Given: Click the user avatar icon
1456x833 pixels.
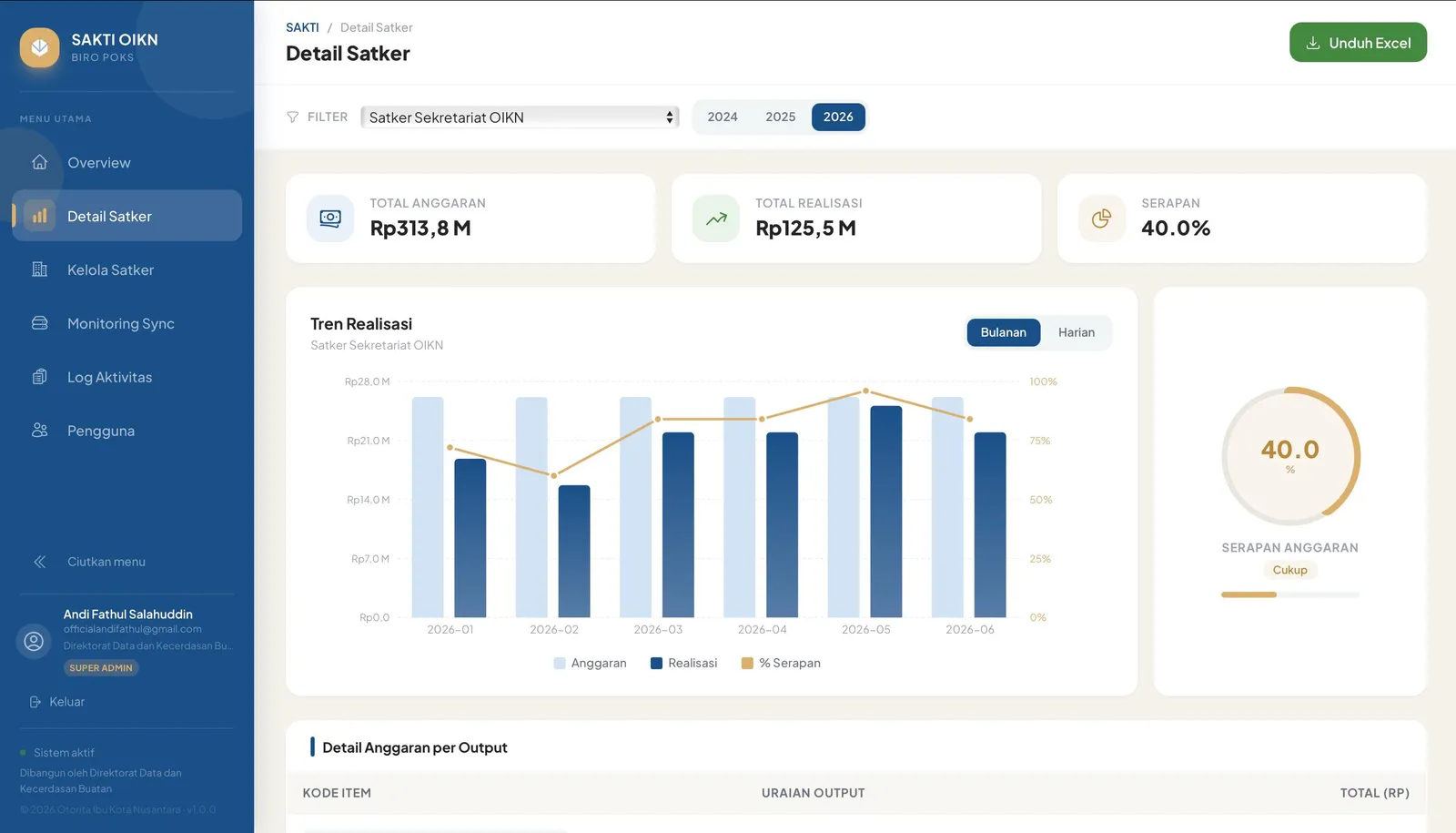Looking at the screenshot, I should [34, 641].
